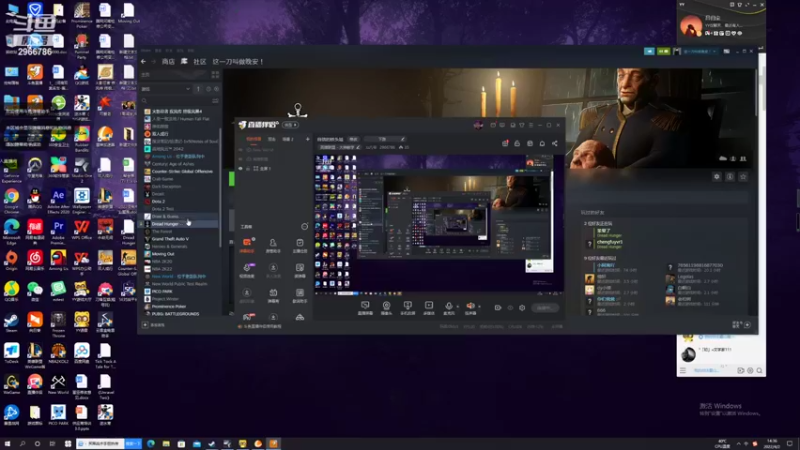Open GeForce Experience desktop shortcut
The width and height of the screenshot is (800, 450).
(x=11, y=170)
